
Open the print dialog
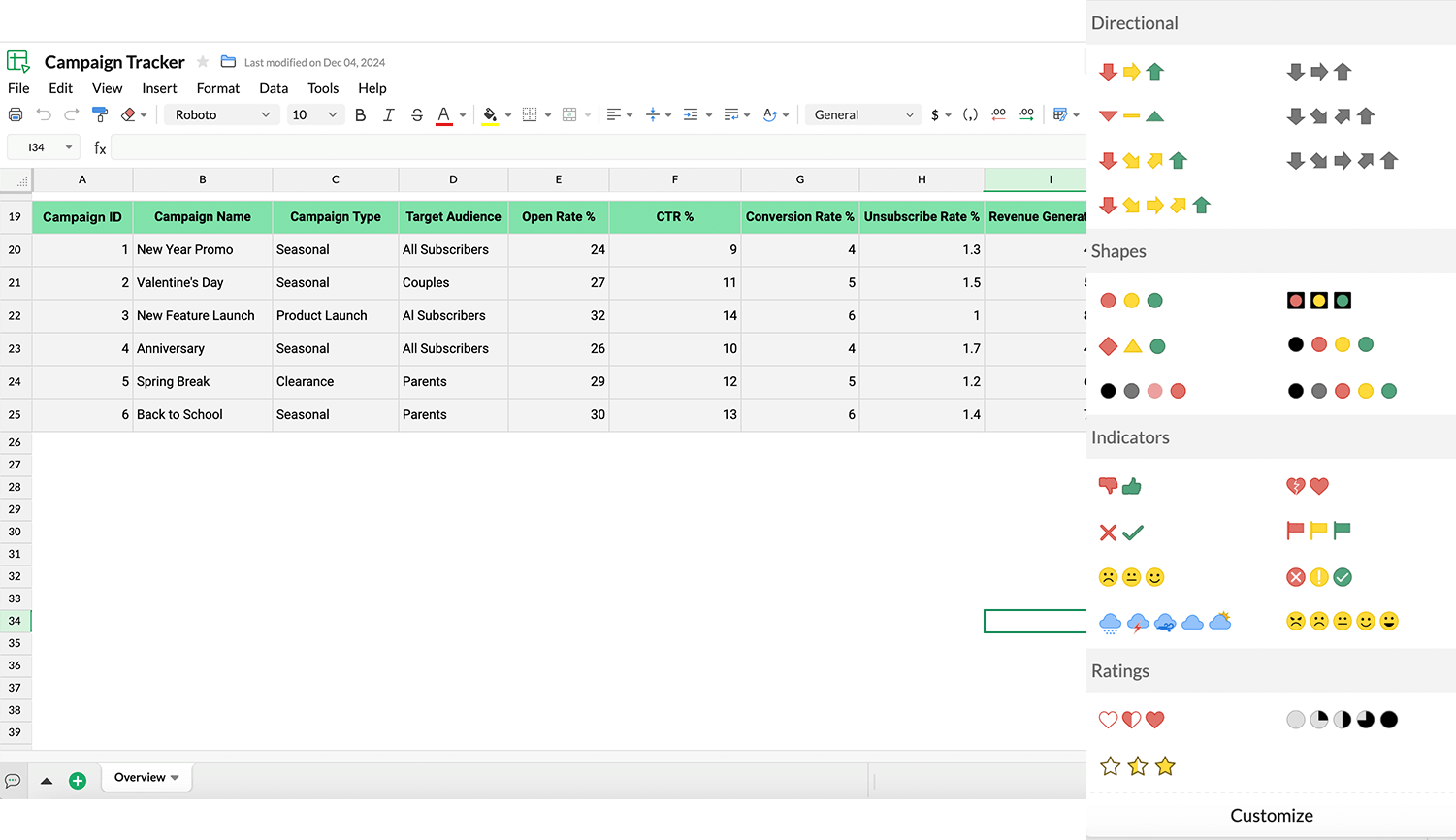point(16,114)
